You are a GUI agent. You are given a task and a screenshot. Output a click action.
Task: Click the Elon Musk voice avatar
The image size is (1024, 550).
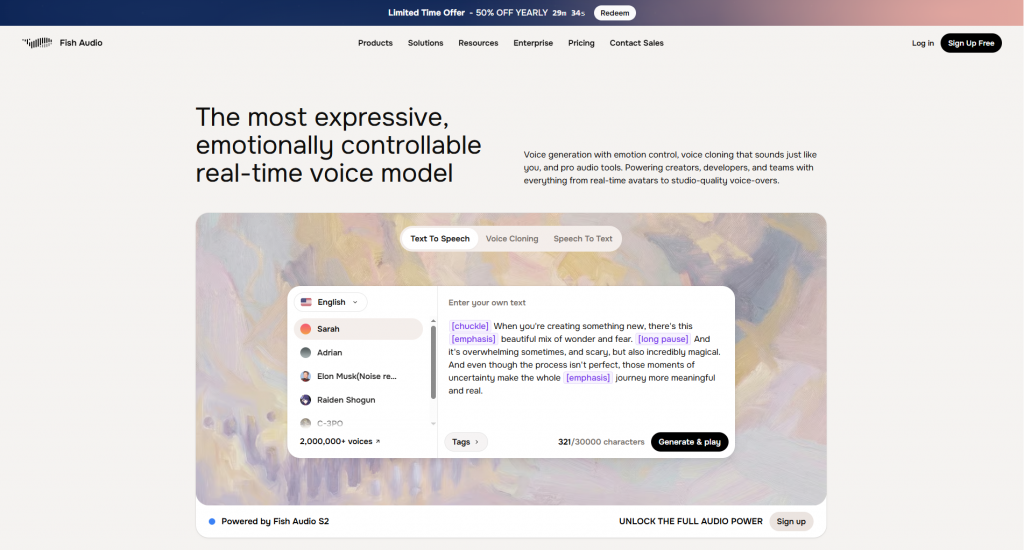306,376
